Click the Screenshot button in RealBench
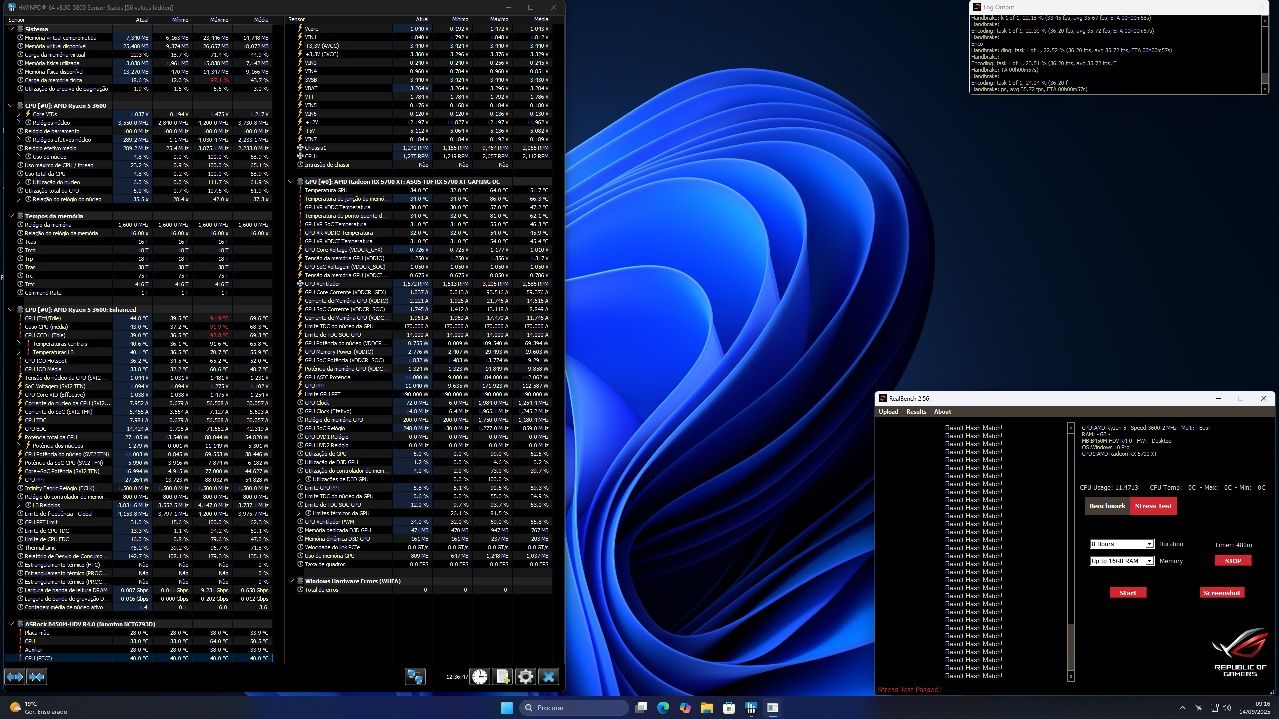This screenshot has height=719, width=1279. tap(1221, 592)
